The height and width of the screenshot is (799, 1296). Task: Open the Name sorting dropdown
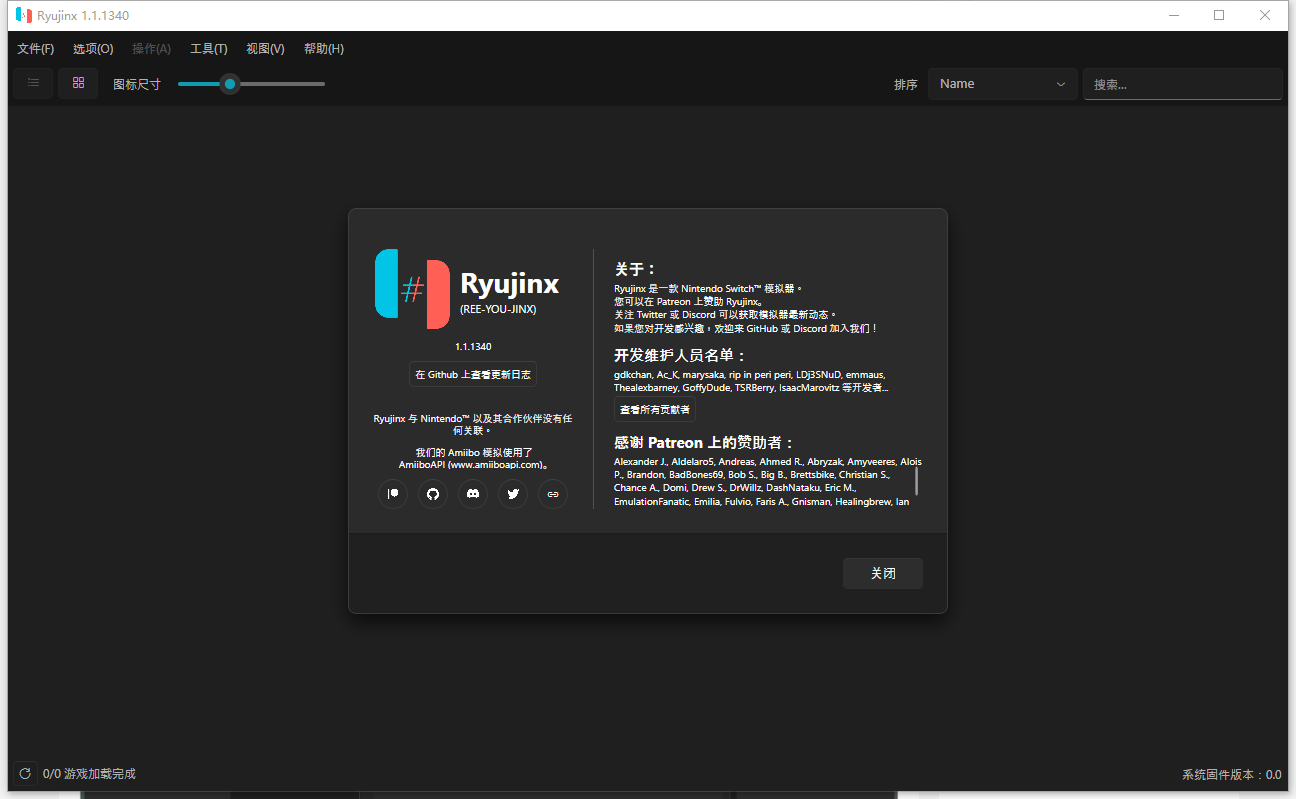pos(1002,84)
